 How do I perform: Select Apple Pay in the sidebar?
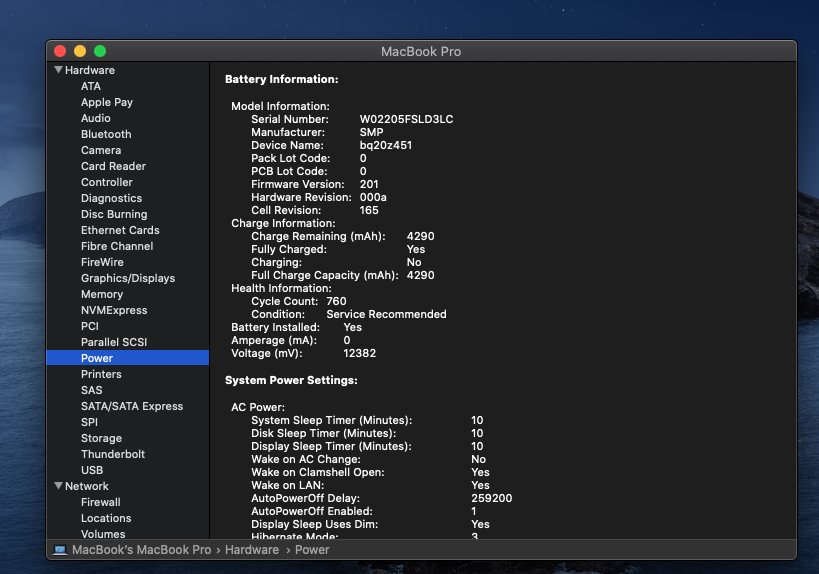coord(107,102)
